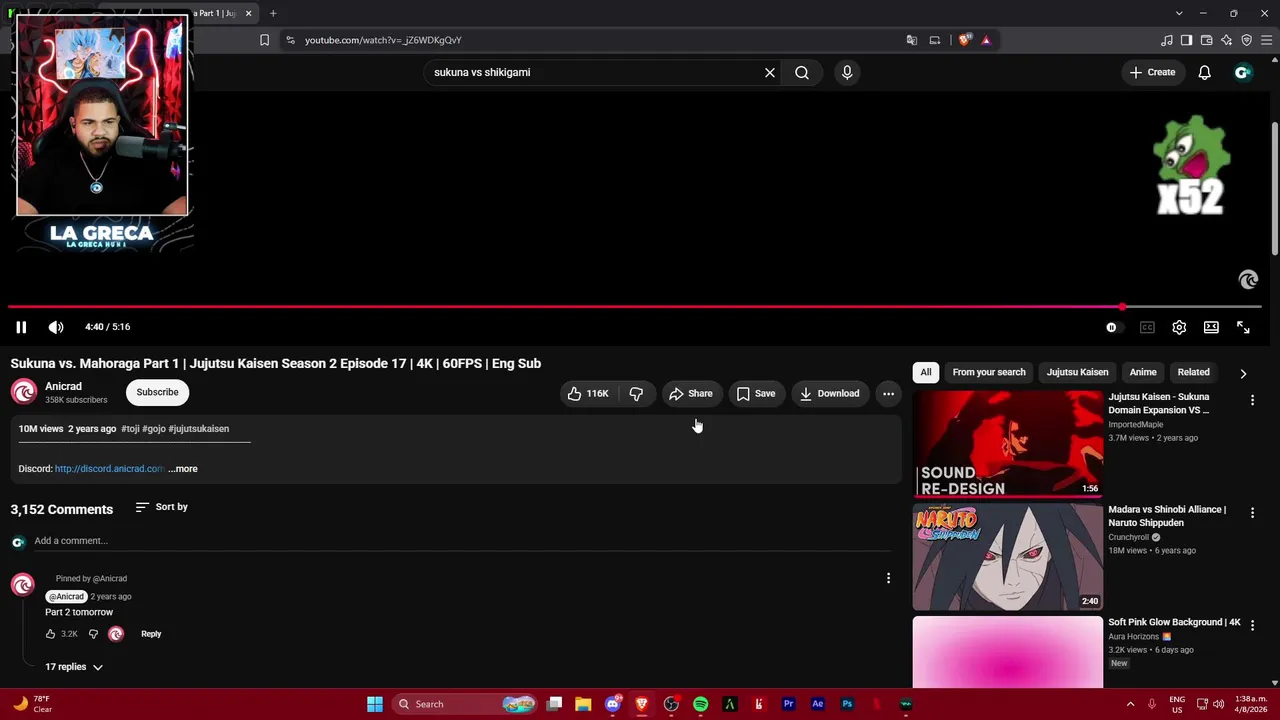The image size is (1280, 720).
Task: Open more actions for the video
Action: (888, 394)
